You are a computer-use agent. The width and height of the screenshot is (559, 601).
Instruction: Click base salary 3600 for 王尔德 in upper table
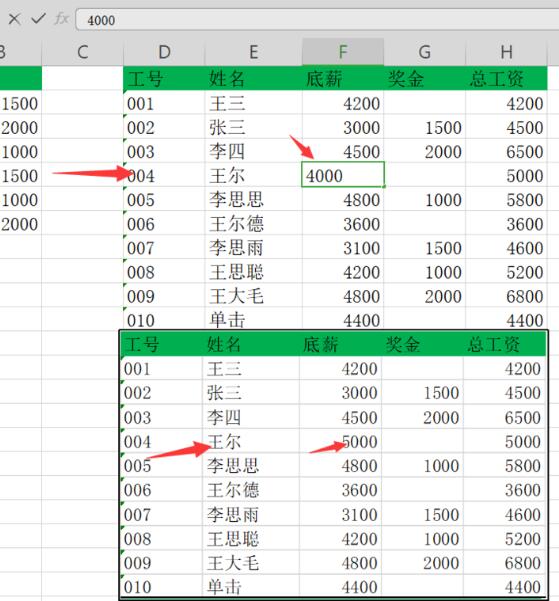[x=343, y=223]
